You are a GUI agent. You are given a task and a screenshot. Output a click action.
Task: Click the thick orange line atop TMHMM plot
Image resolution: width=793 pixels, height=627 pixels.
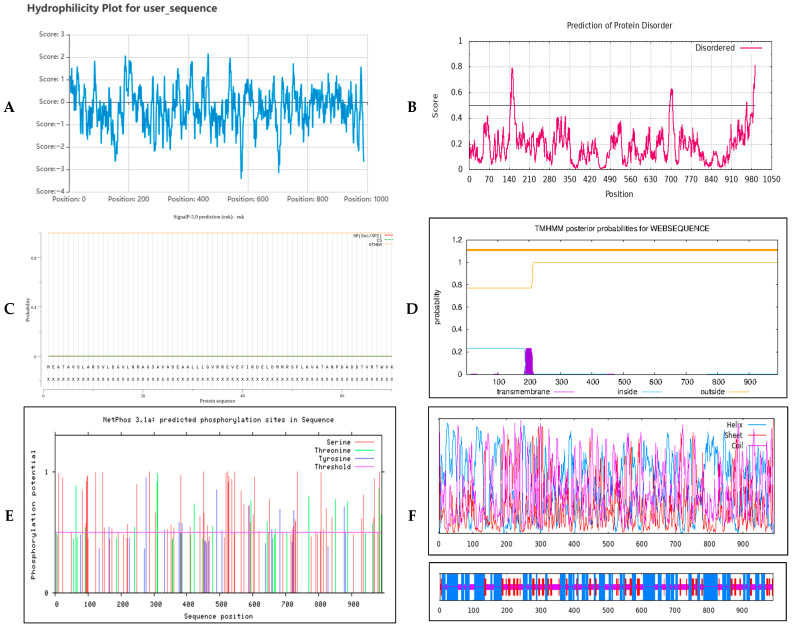pyautogui.click(x=622, y=250)
